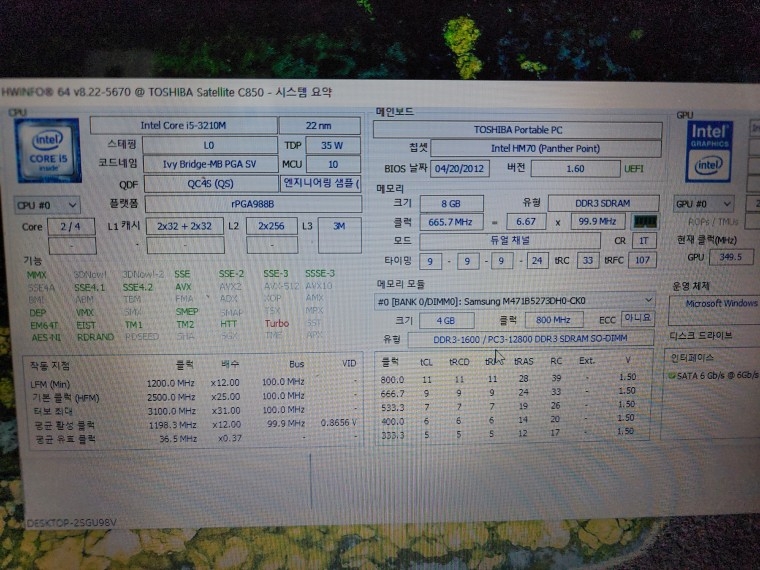Click the SSE4.2 feature label
760x570 pixels.
click(x=138, y=287)
